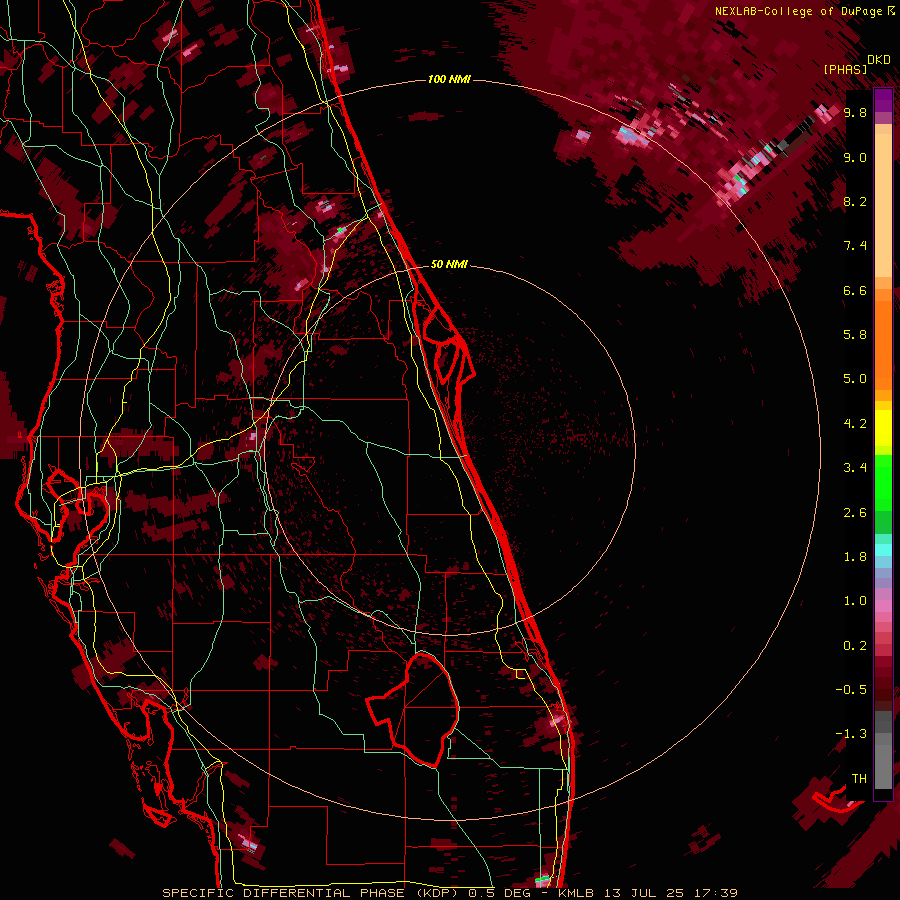Pick the bright green band on the color bar
This screenshot has height=900, width=900.
883,483
